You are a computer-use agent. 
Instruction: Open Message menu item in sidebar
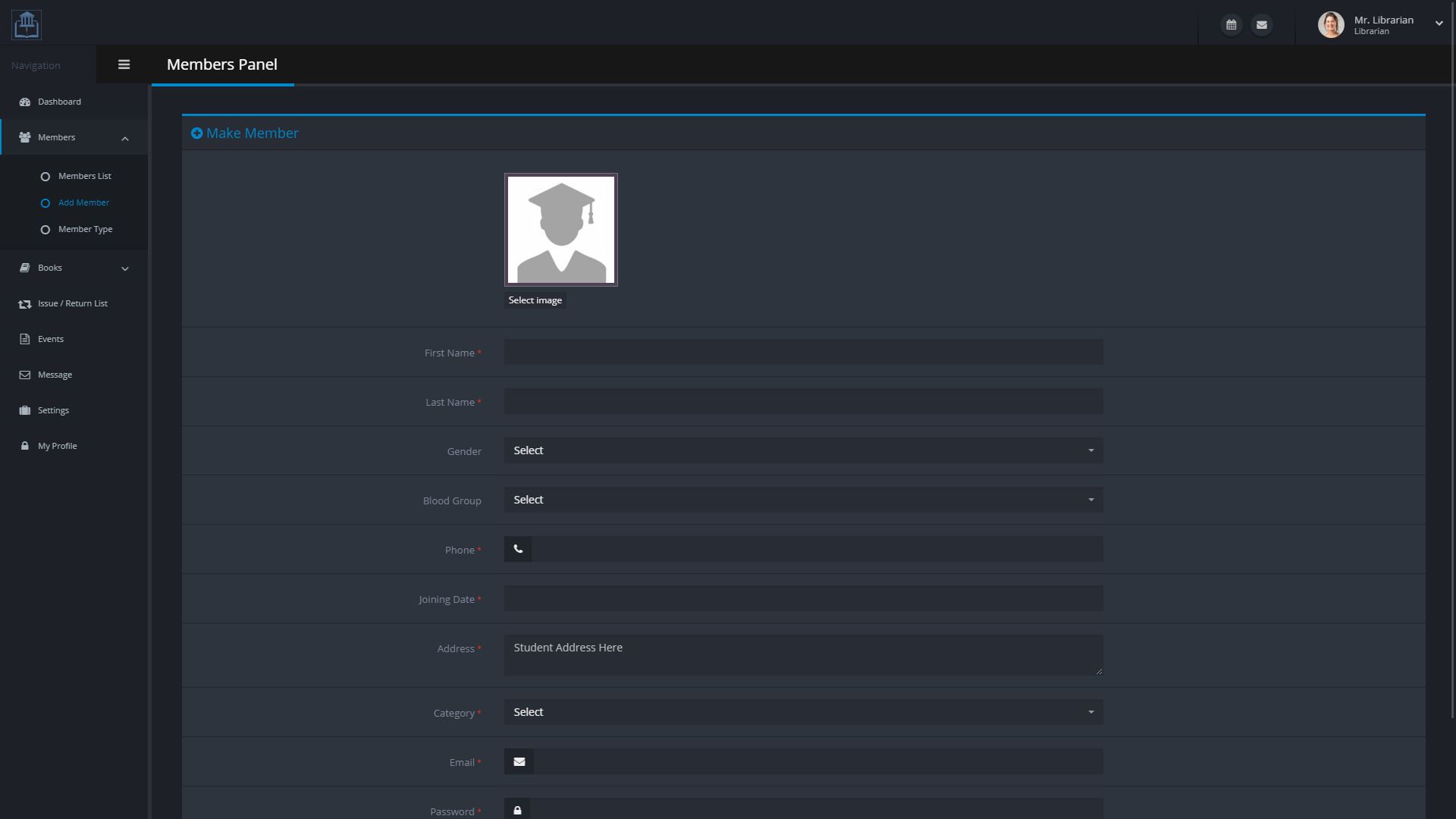74,375
